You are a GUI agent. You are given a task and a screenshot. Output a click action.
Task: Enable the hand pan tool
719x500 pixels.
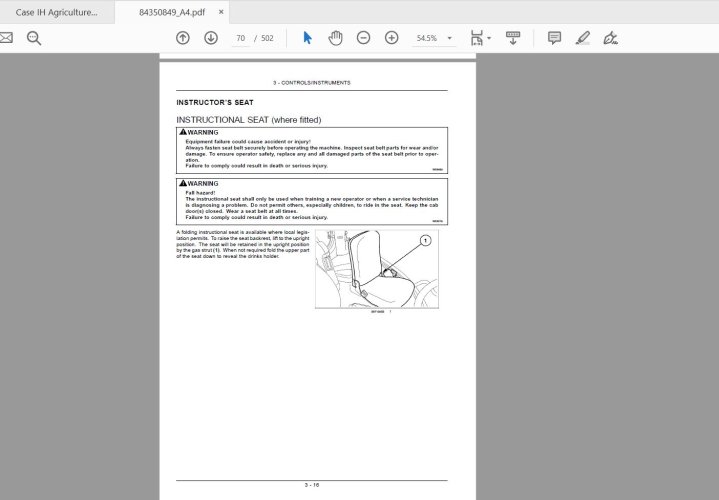[x=335, y=38]
